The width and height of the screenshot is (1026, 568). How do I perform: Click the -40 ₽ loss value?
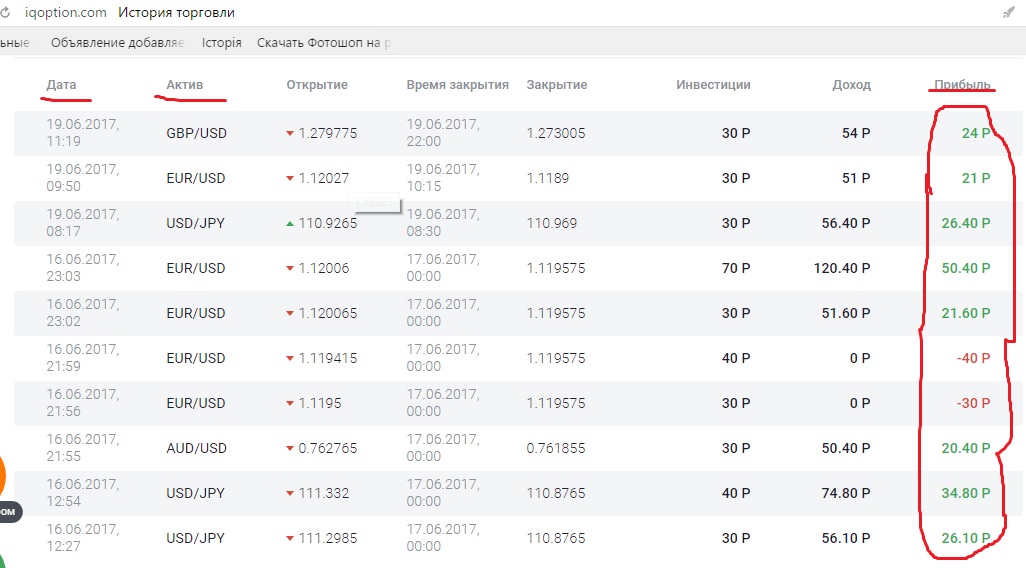click(x=974, y=359)
